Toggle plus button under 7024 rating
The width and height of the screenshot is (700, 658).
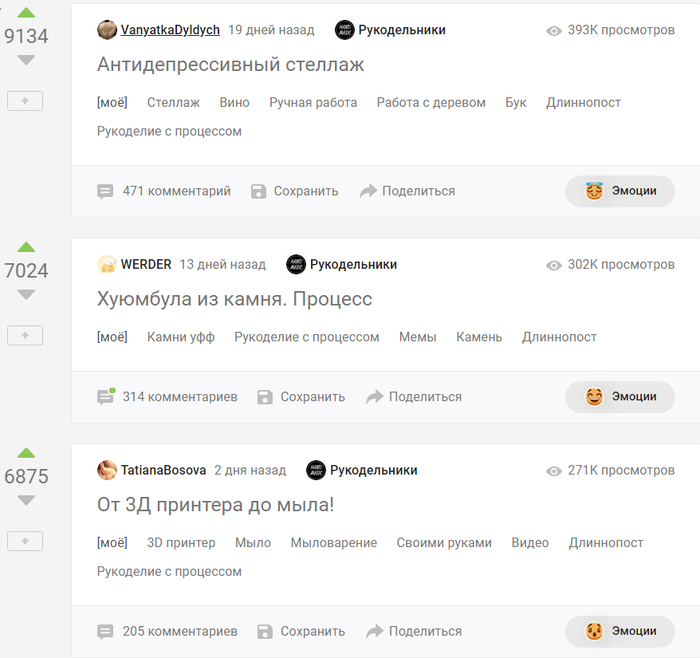(25, 335)
